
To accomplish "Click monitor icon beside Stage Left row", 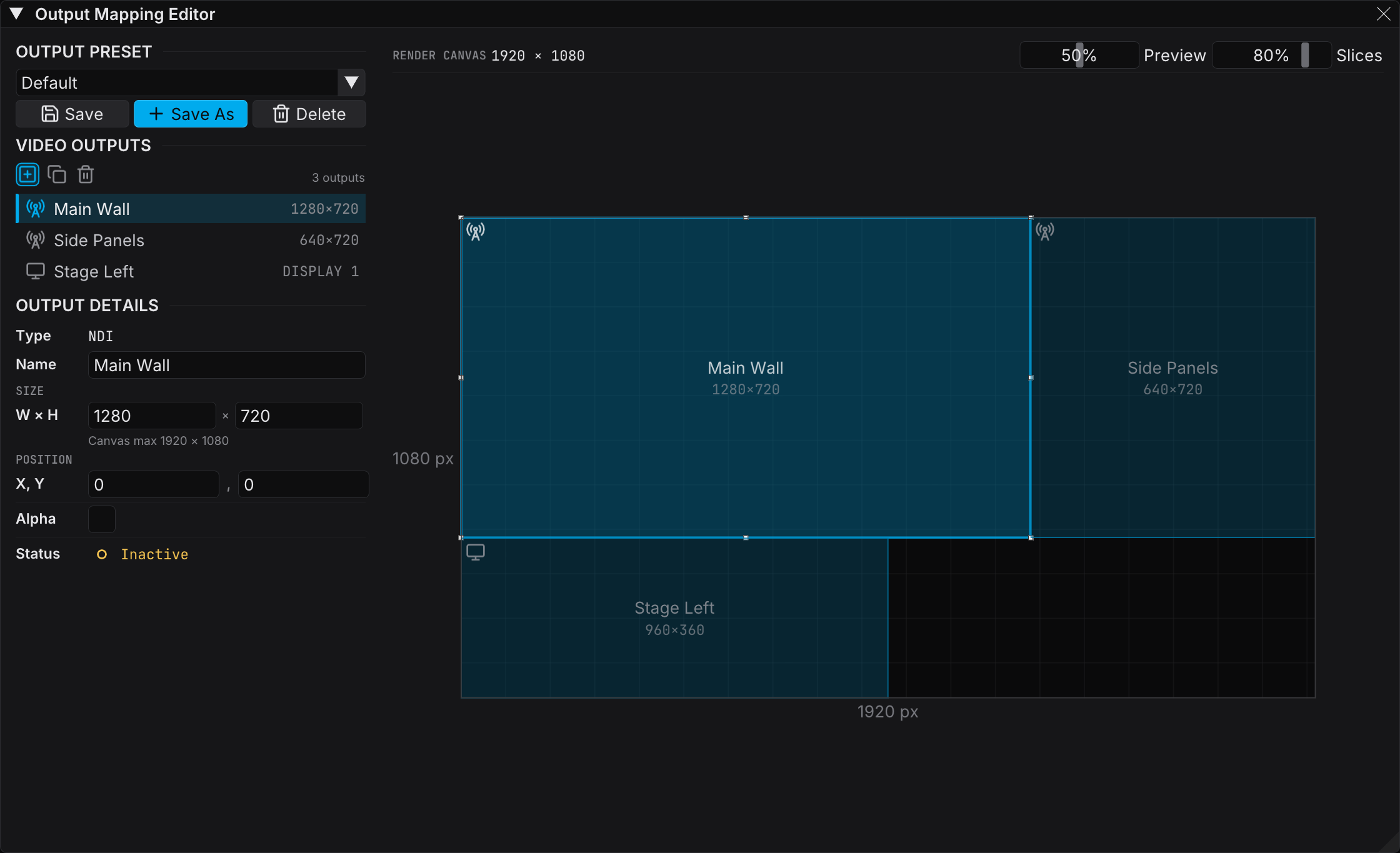I will pos(36,271).
